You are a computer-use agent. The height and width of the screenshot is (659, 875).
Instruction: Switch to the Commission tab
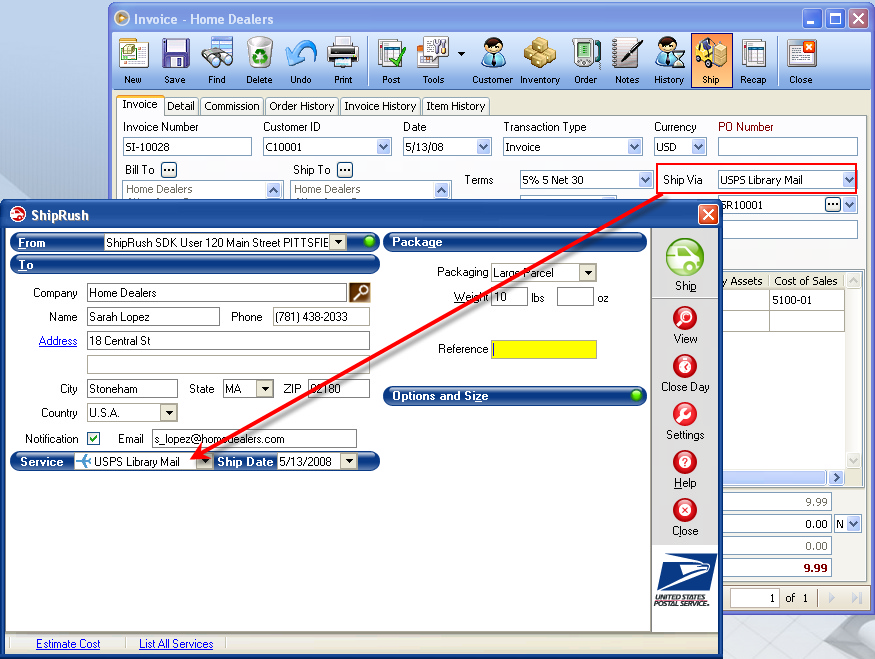[232, 106]
